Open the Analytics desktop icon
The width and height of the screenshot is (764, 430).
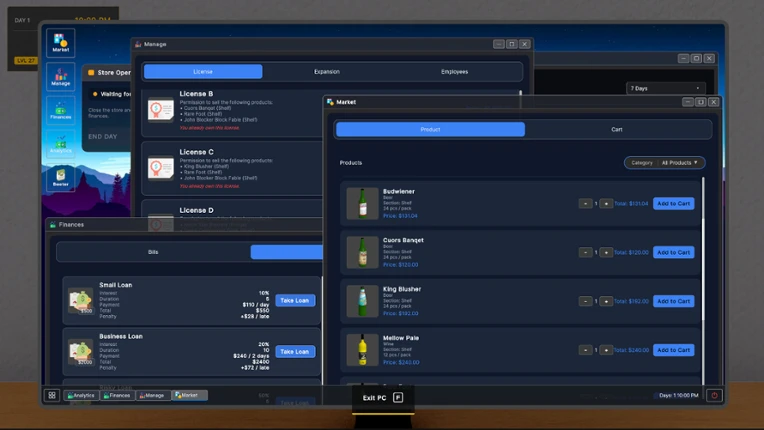point(60,144)
